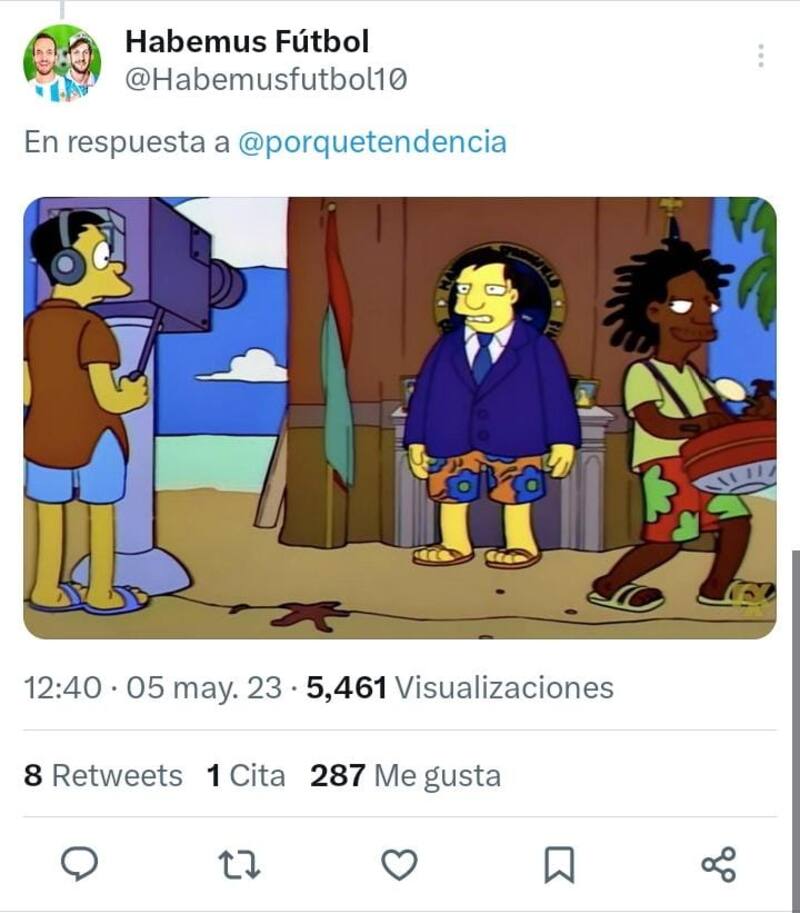
Task: Open the Simpsons meme image
Action: tap(399, 417)
